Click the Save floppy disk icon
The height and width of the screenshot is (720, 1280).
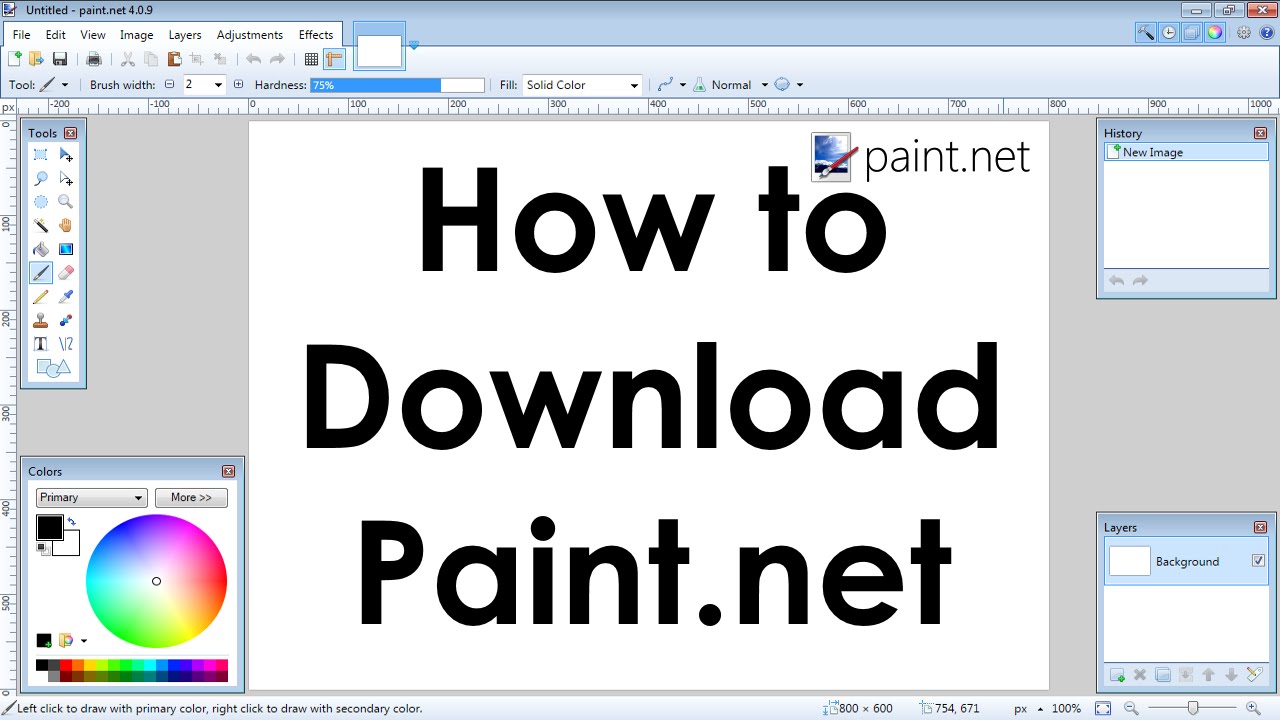coord(60,60)
